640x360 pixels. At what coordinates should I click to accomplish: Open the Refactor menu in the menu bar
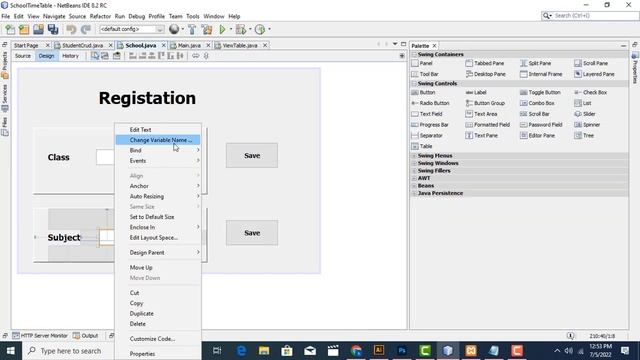coord(100,16)
